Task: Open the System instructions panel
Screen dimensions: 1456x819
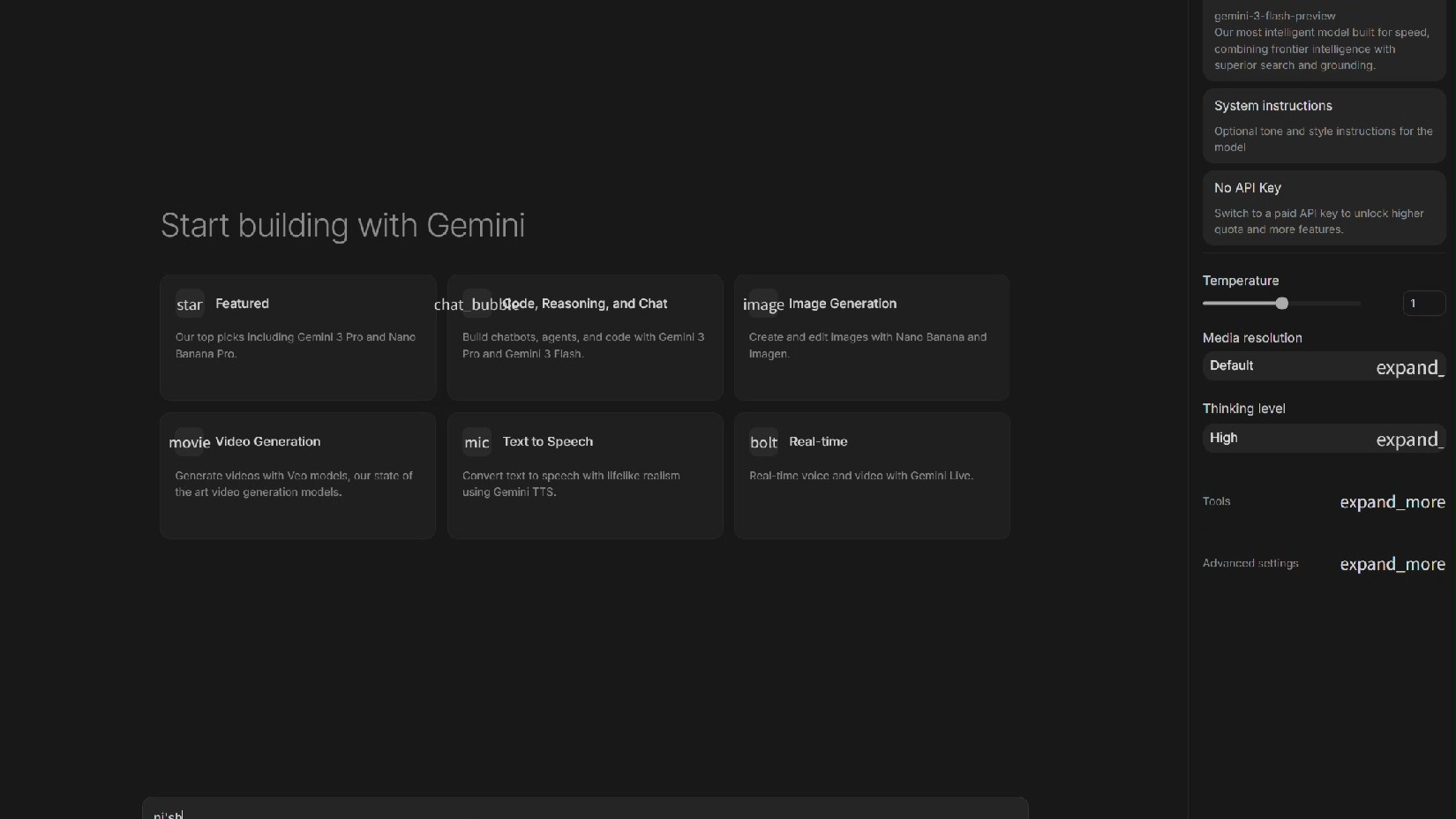Action: [x=1324, y=125]
